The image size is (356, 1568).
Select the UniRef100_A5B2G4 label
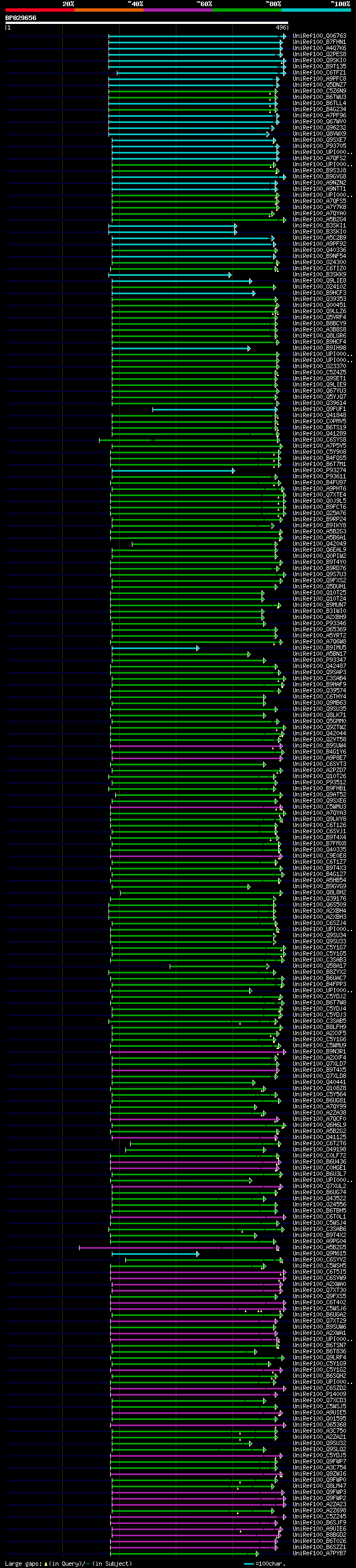coord(319,219)
